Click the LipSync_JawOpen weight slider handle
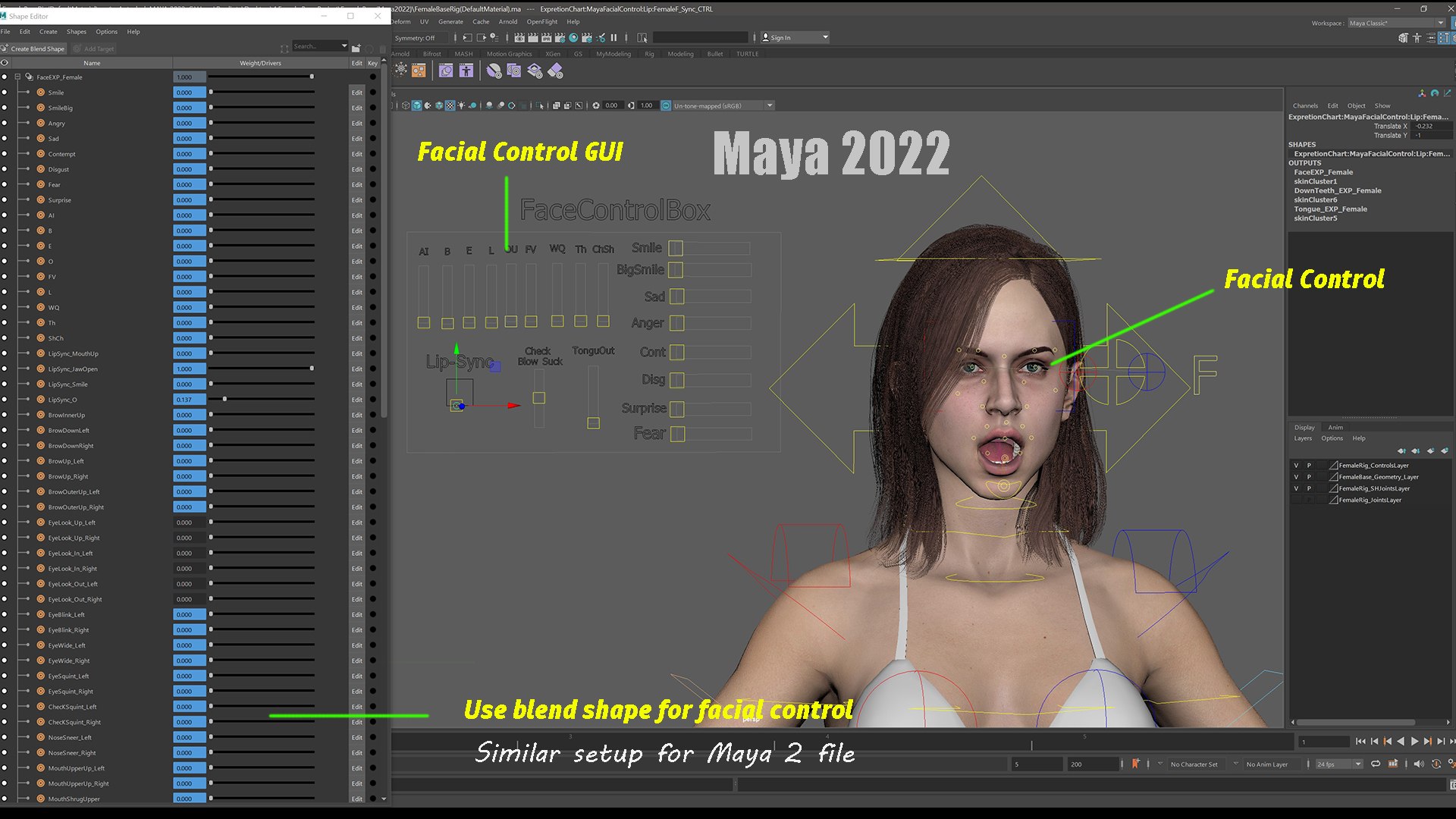 (312, 369)
